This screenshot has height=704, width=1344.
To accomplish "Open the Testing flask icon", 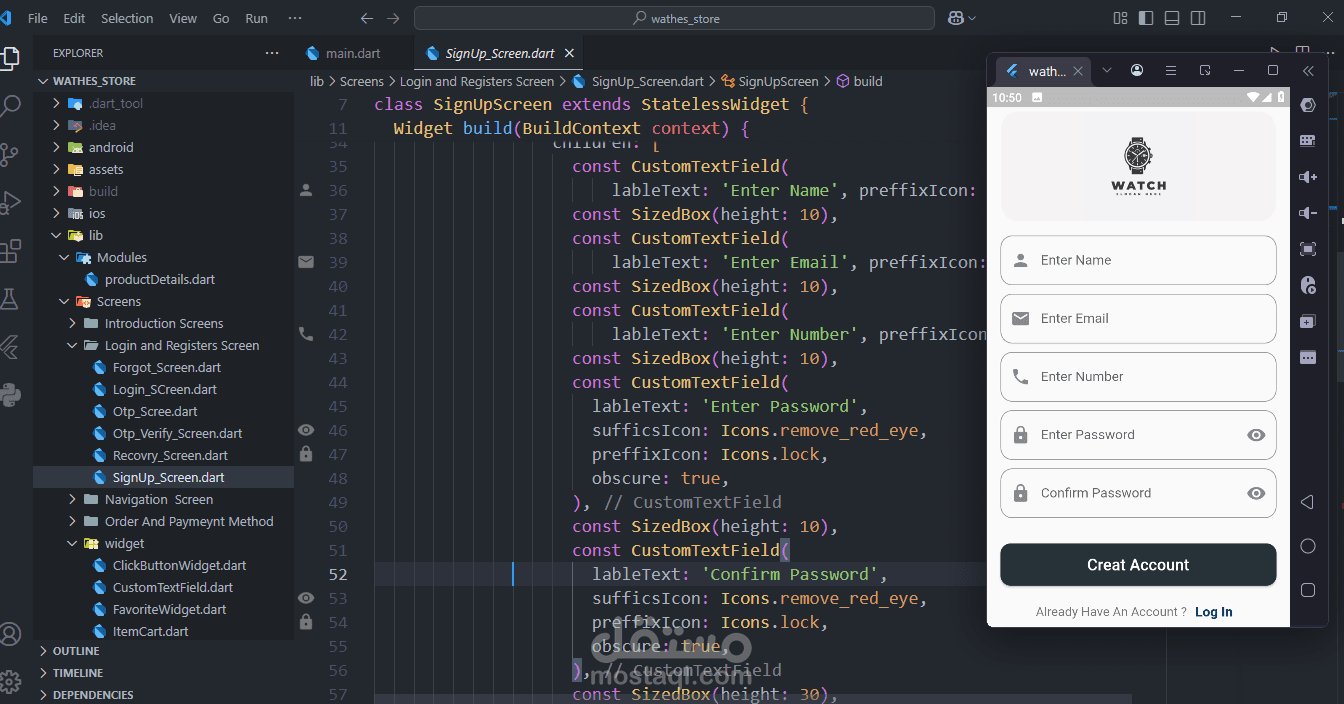I will coord(10,298).
